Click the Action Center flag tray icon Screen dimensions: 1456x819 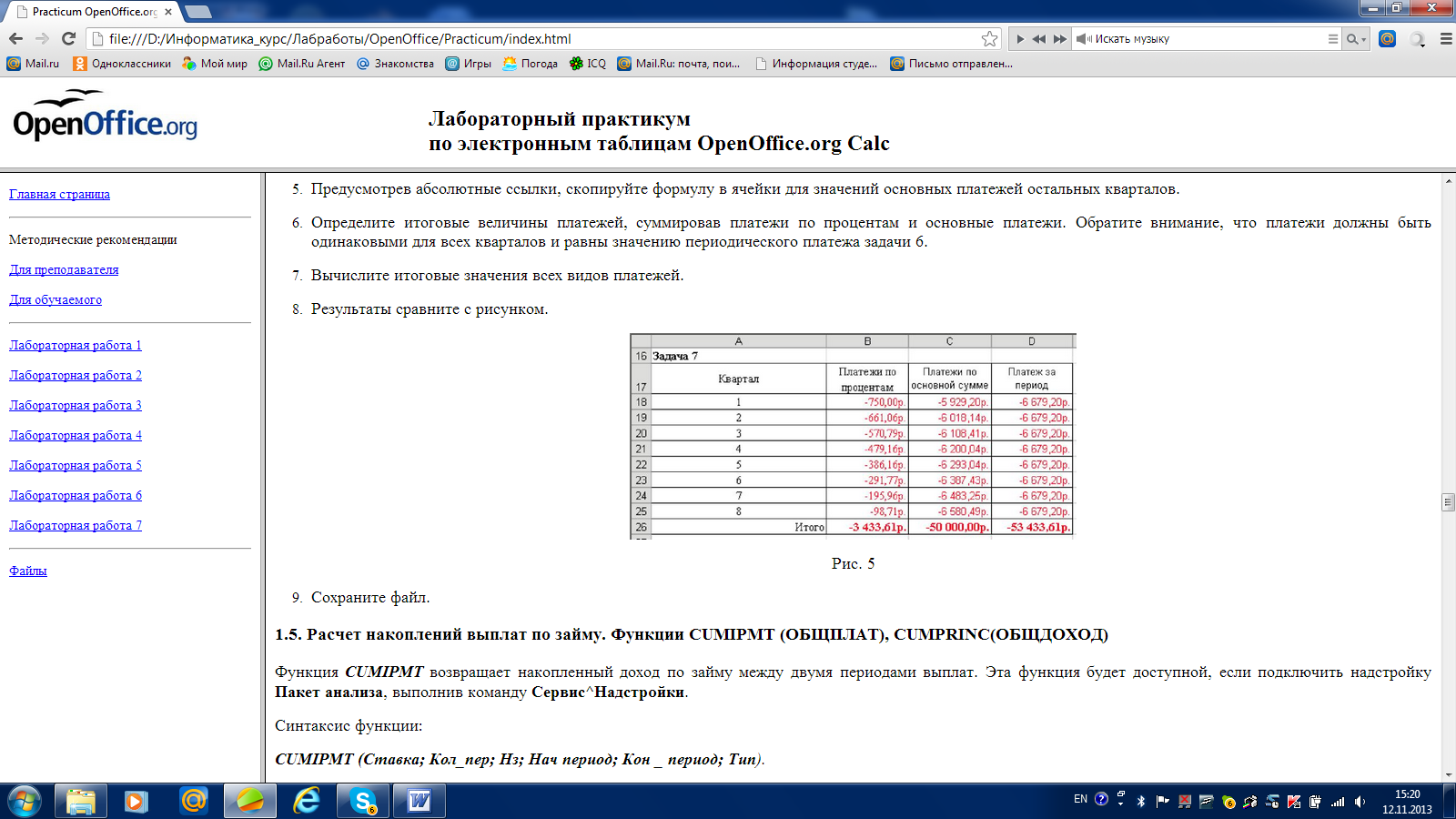[1162, 802]
